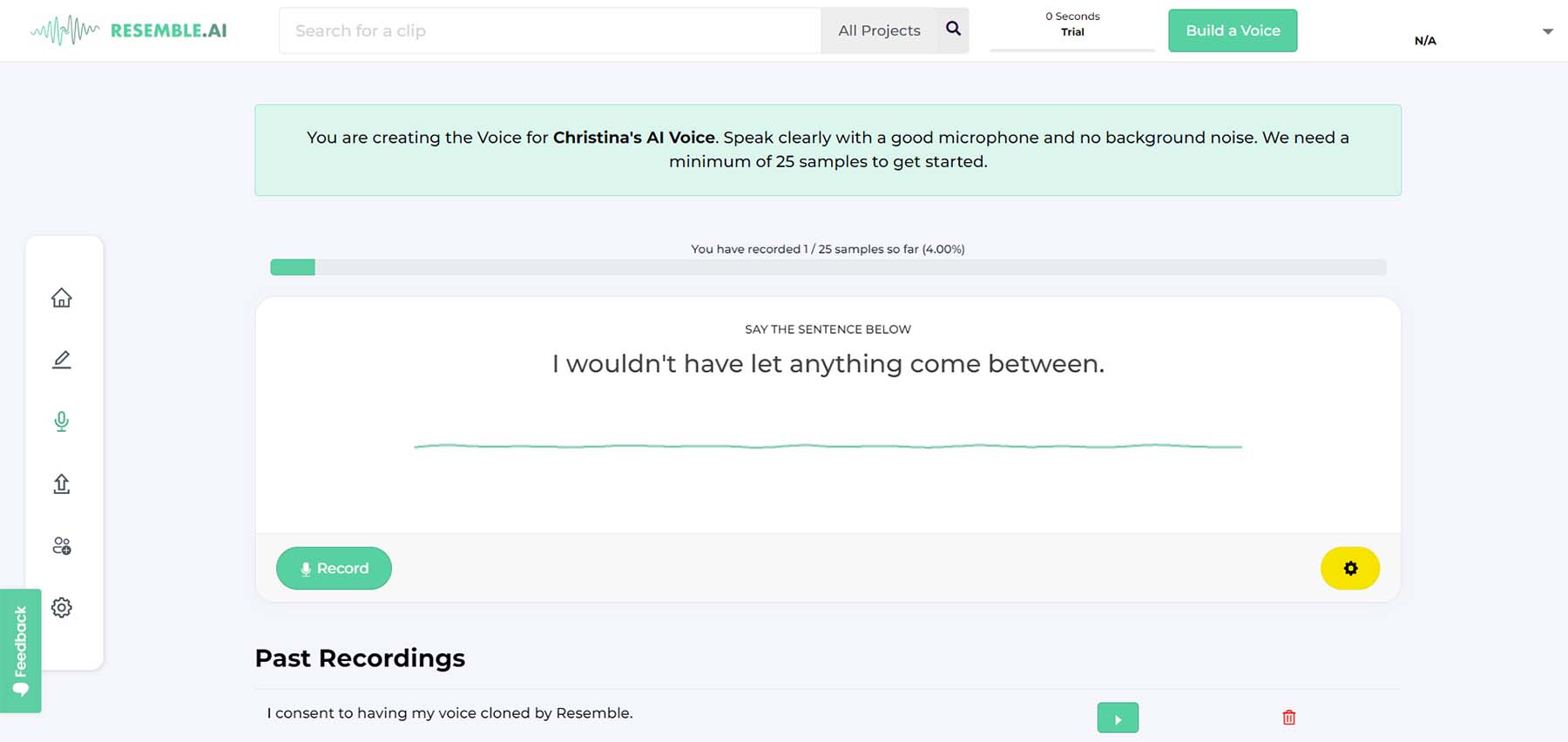Image resolution: width=1568 pixels, height=742 pixels.
Task: Click the N/A account label
Action: [1425, 41]
